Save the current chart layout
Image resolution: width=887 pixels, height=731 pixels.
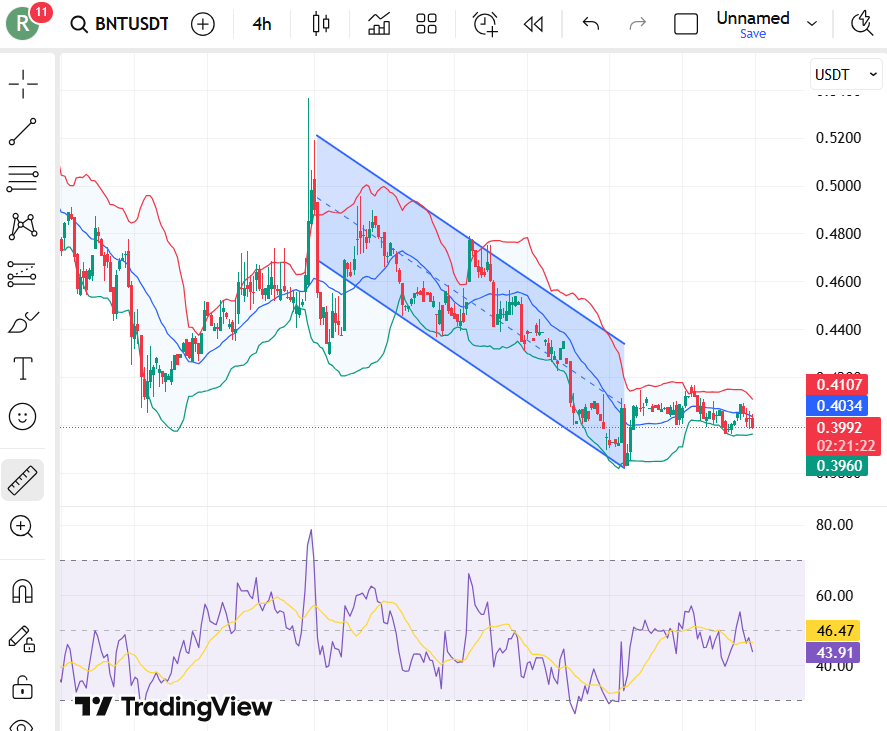[x=752, y=33]
